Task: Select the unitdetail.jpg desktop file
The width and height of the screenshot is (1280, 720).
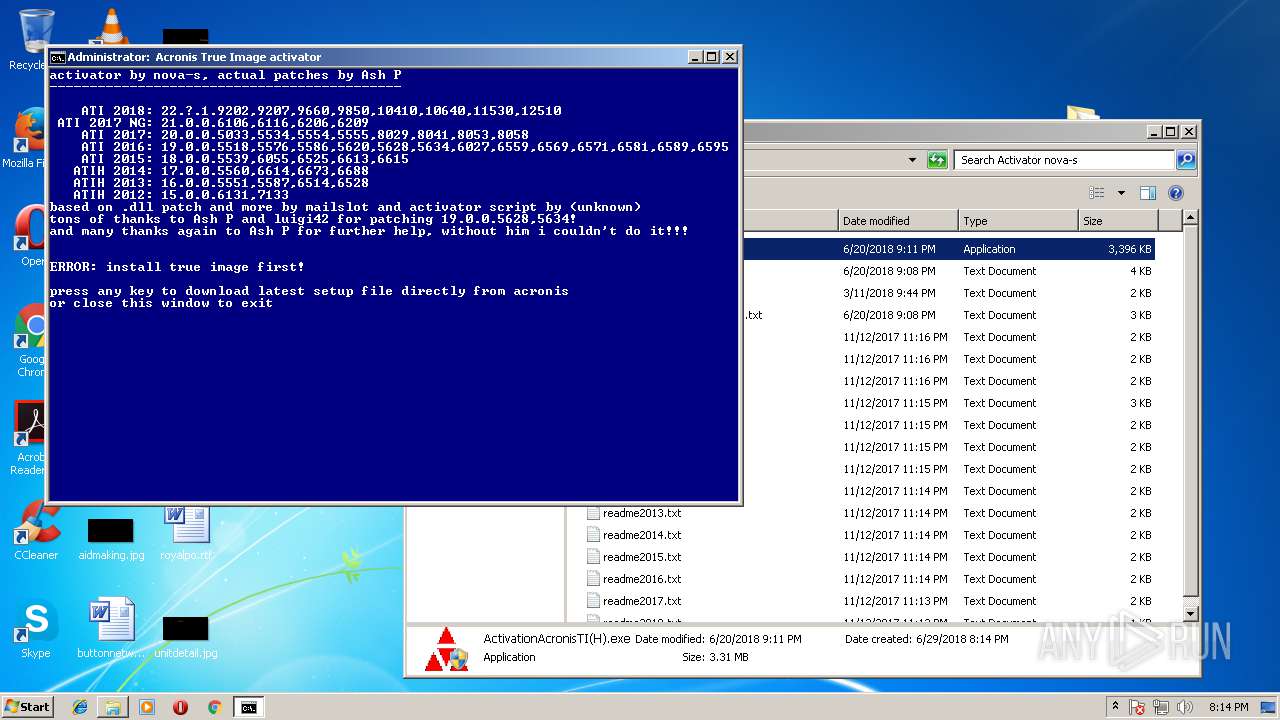Action: pos(186,636)
